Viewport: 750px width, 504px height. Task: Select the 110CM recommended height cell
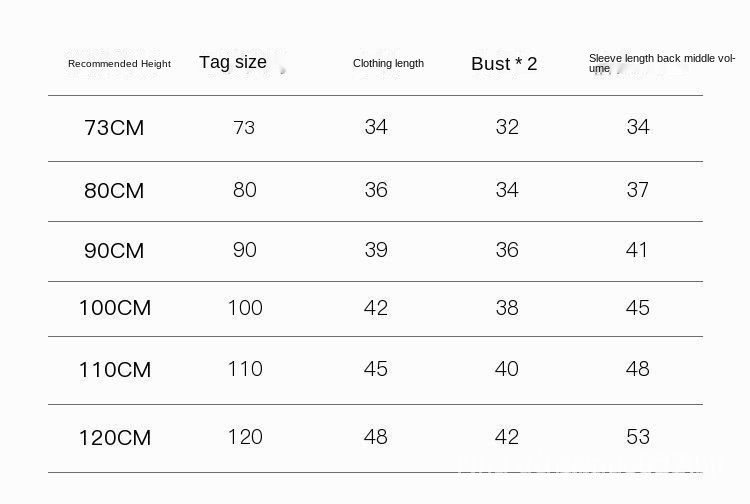coord(114,370)
